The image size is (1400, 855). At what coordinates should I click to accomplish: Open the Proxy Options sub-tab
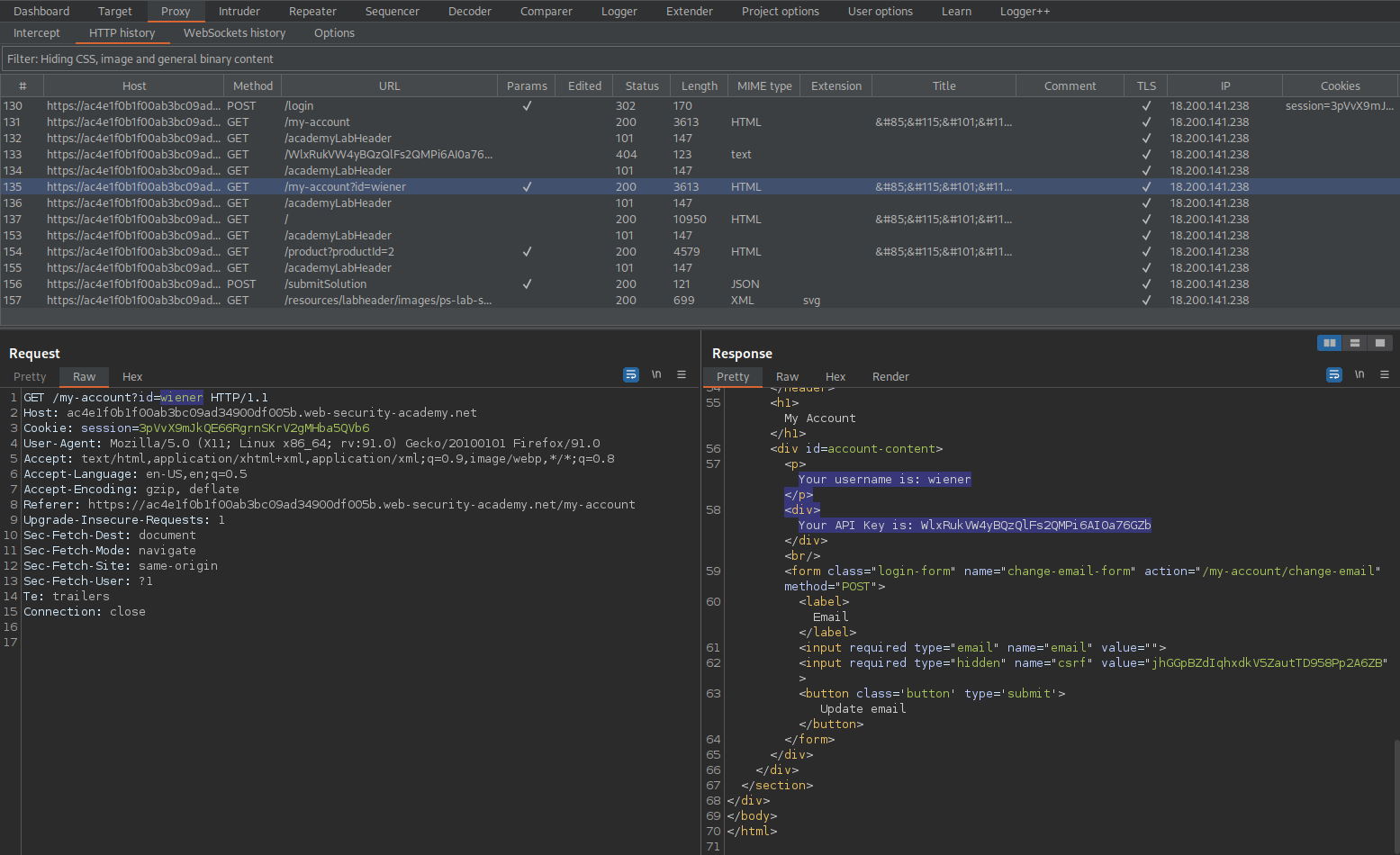pyautogui.click(x=334, y=33)
